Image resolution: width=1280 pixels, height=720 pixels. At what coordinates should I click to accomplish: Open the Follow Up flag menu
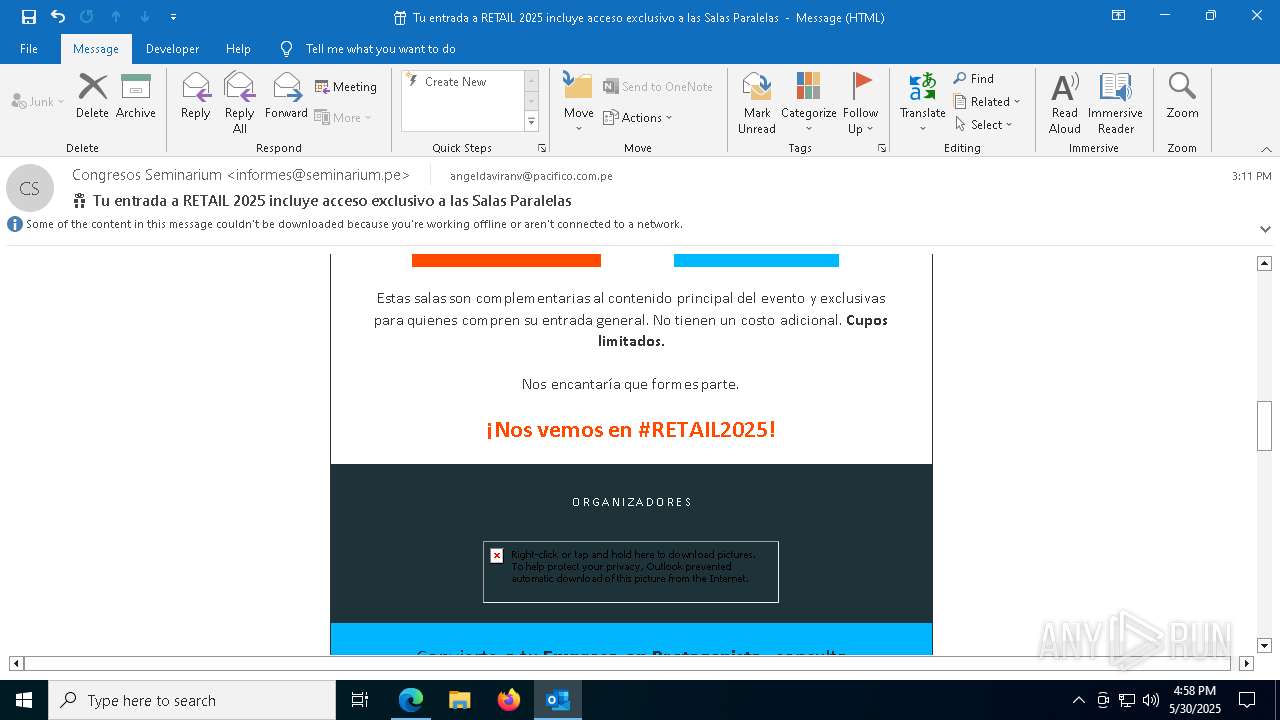(x=860, y=102)
